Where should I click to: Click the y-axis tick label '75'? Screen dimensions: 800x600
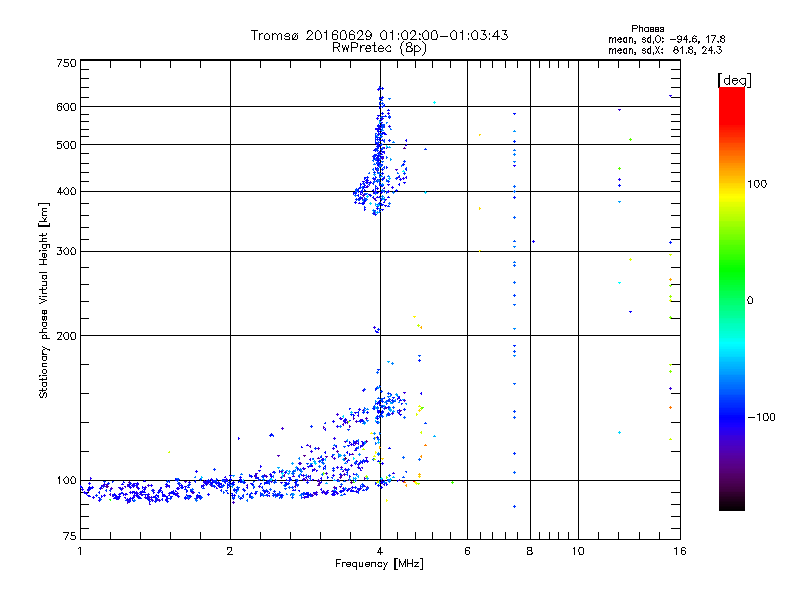coord(70,536)
